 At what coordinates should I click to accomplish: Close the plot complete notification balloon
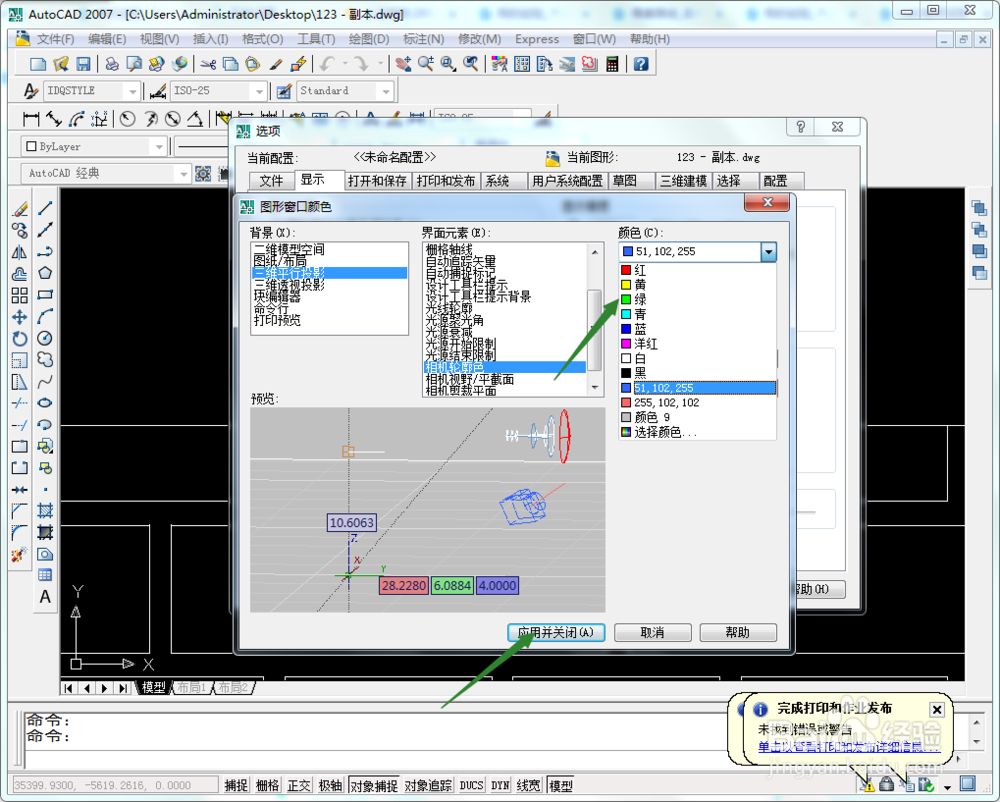(x=937, y=710)
